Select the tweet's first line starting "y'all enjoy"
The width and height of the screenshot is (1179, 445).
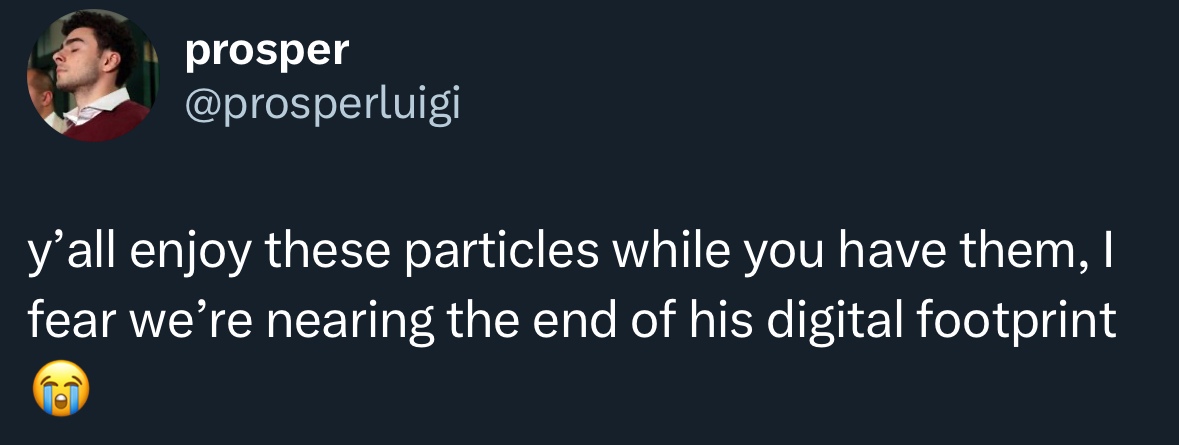coord(569,253)
